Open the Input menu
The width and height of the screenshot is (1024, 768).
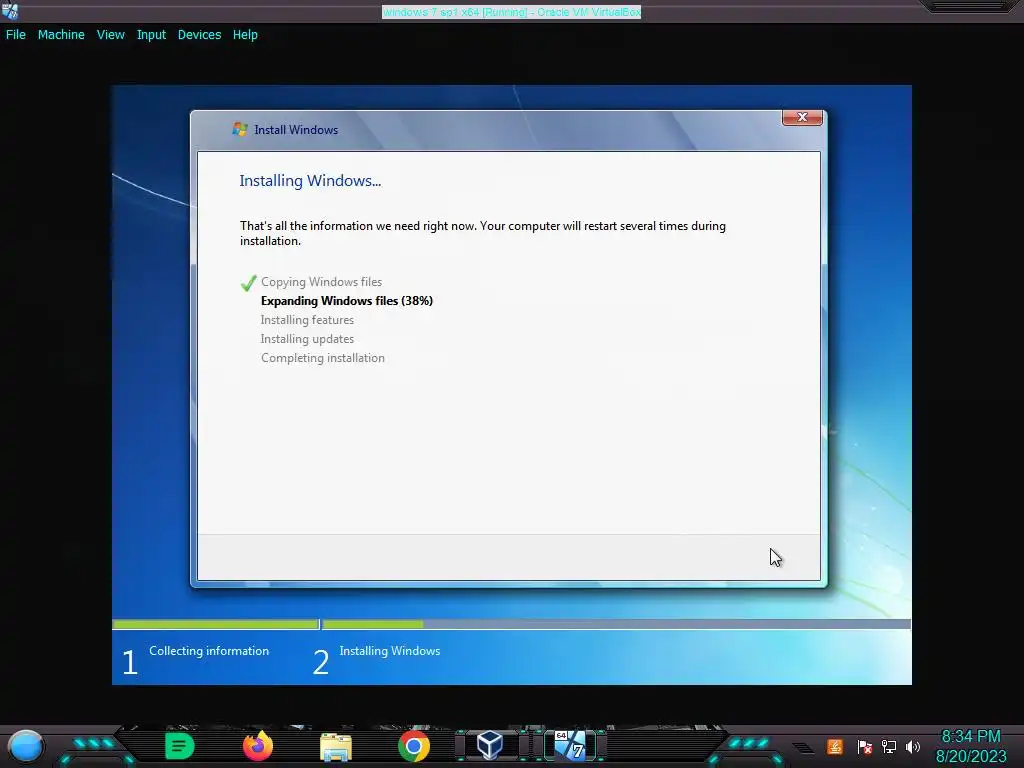151,35
